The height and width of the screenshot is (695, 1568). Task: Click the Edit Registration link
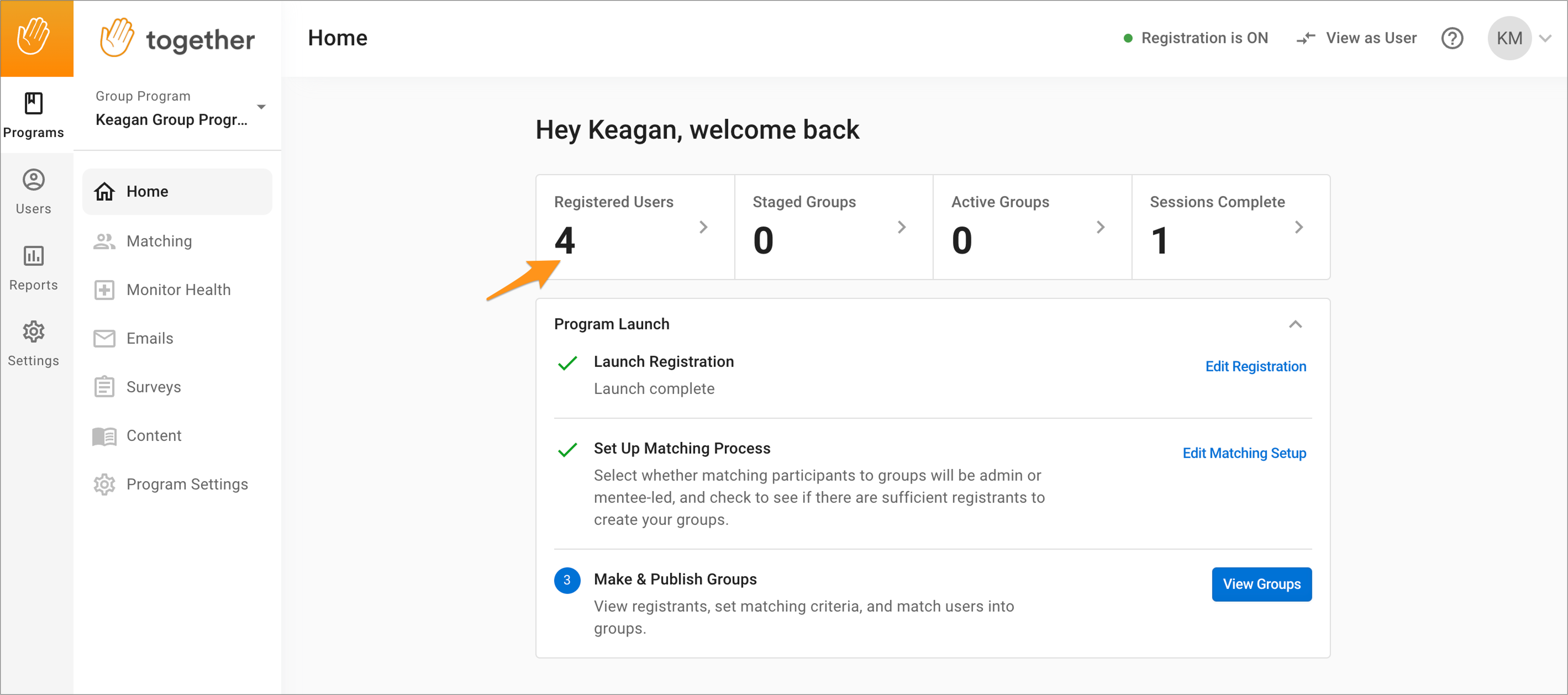pos(1255,366)
